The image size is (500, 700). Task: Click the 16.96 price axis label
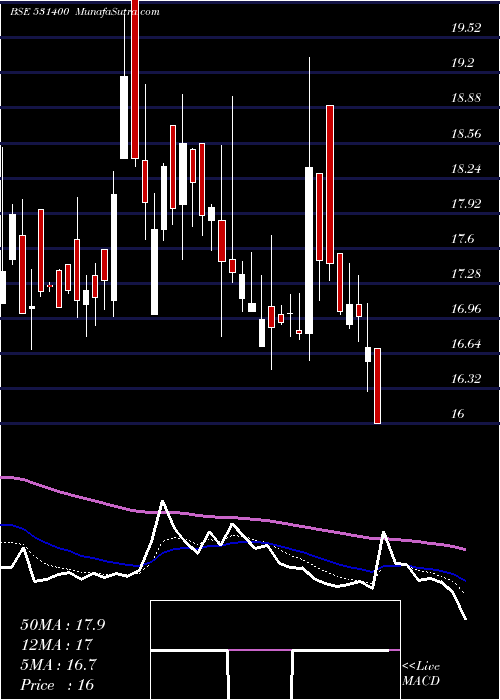[466, 309]
